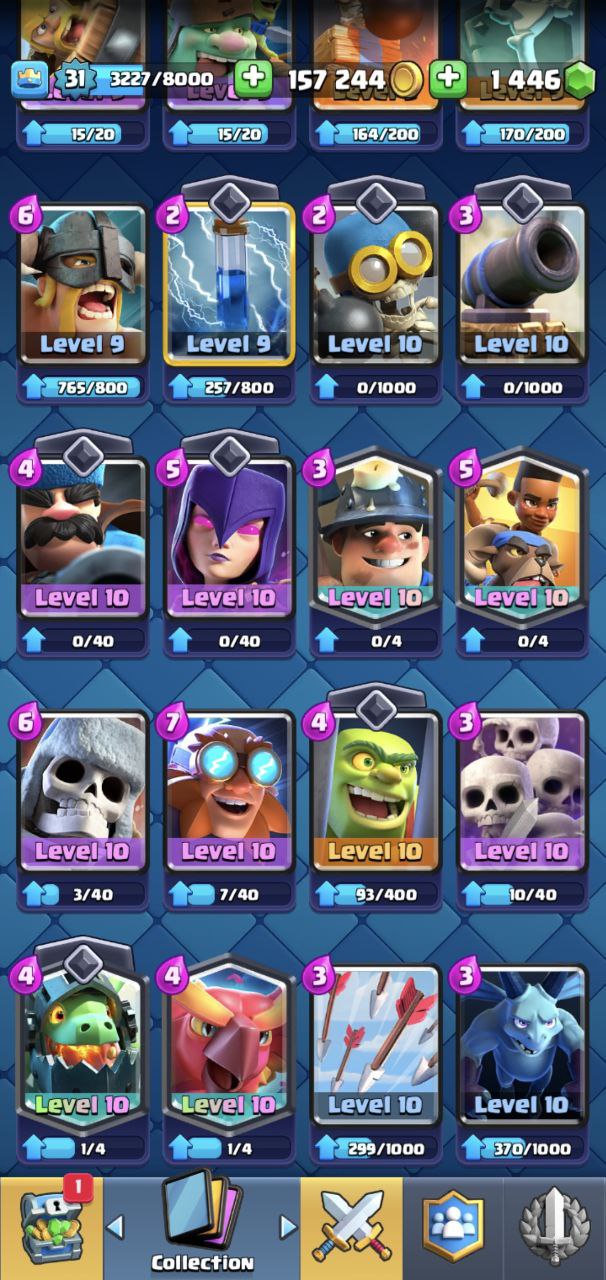Tap the Arrows card progress bar 299/1000
Screen dimensions: 606x1280
point(375,1149)
